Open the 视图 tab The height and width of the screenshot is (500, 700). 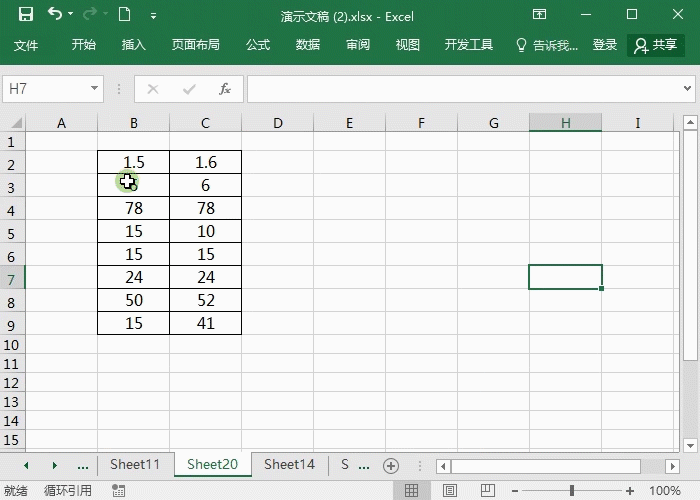pos(408,45)
